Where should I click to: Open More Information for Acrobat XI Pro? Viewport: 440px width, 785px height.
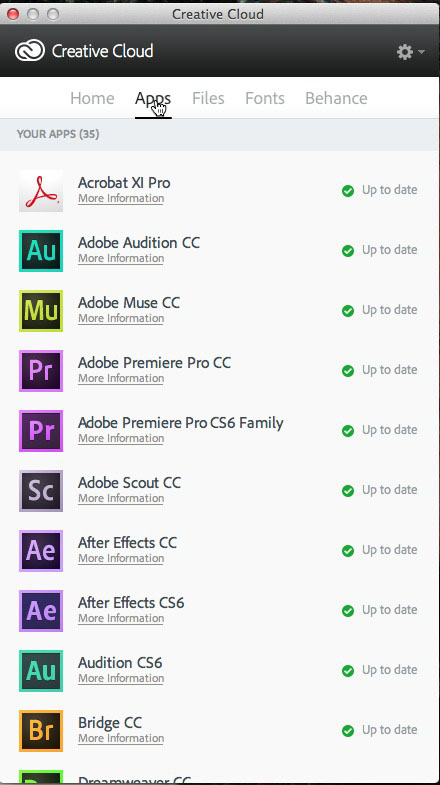click(121, 198)
